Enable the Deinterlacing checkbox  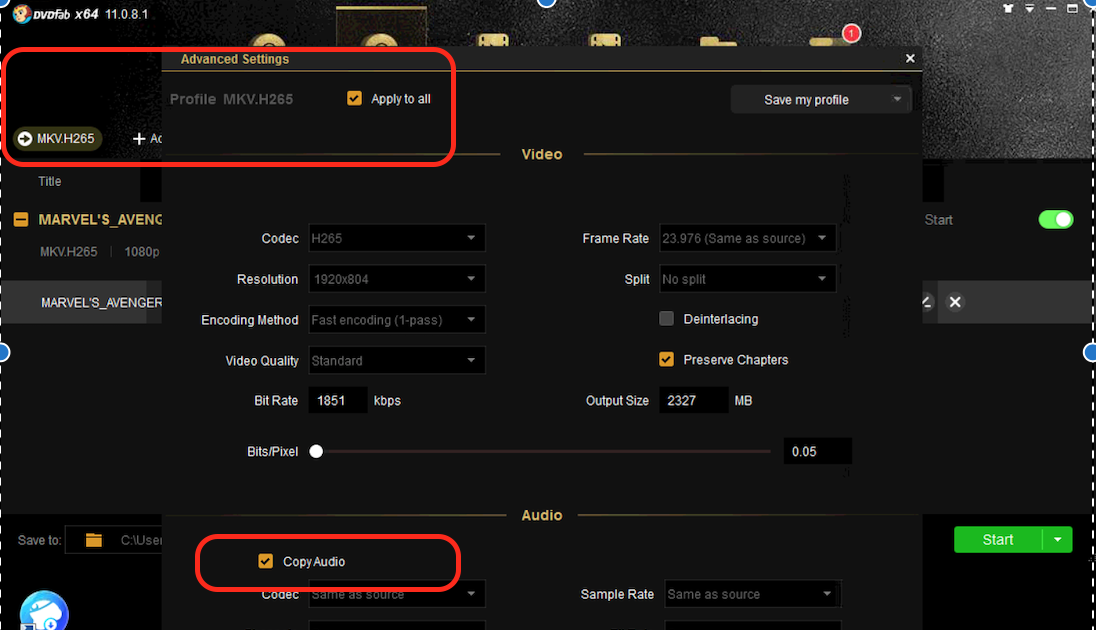(x=666, y=319)
